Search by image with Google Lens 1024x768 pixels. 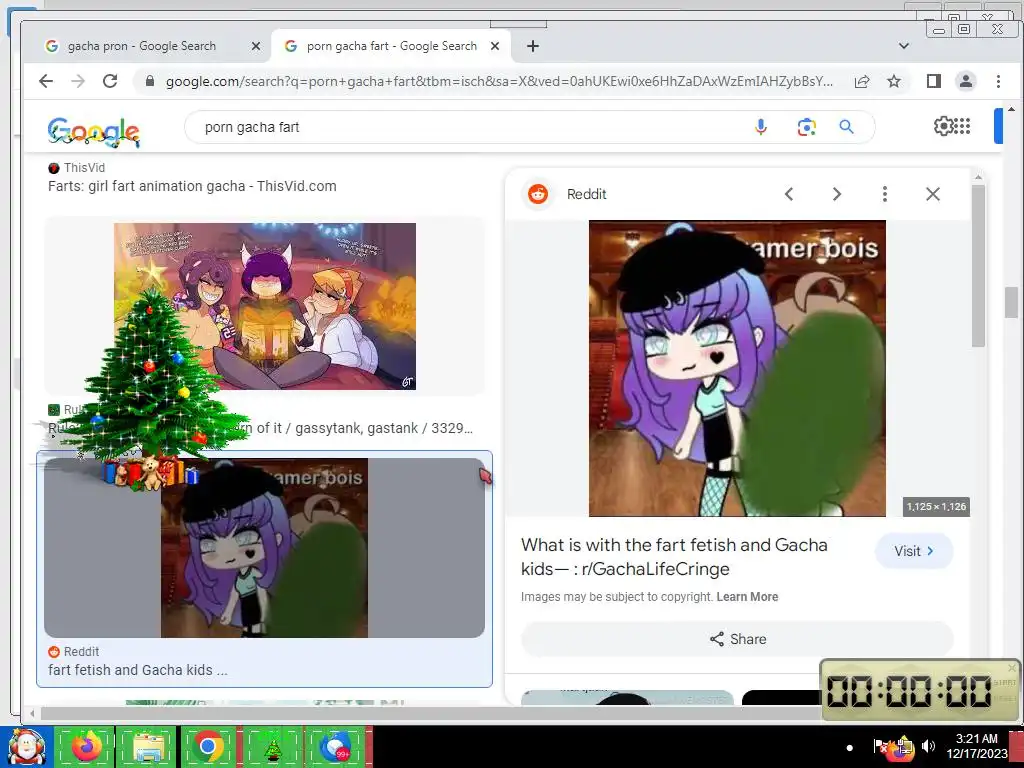pos(807,127)
